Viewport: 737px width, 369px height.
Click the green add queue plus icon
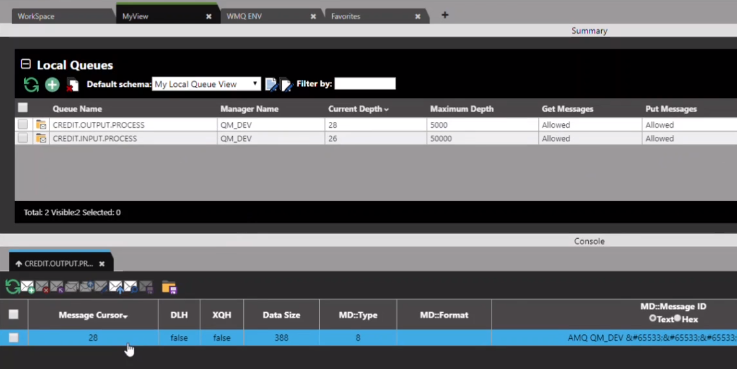coord(52,85)
